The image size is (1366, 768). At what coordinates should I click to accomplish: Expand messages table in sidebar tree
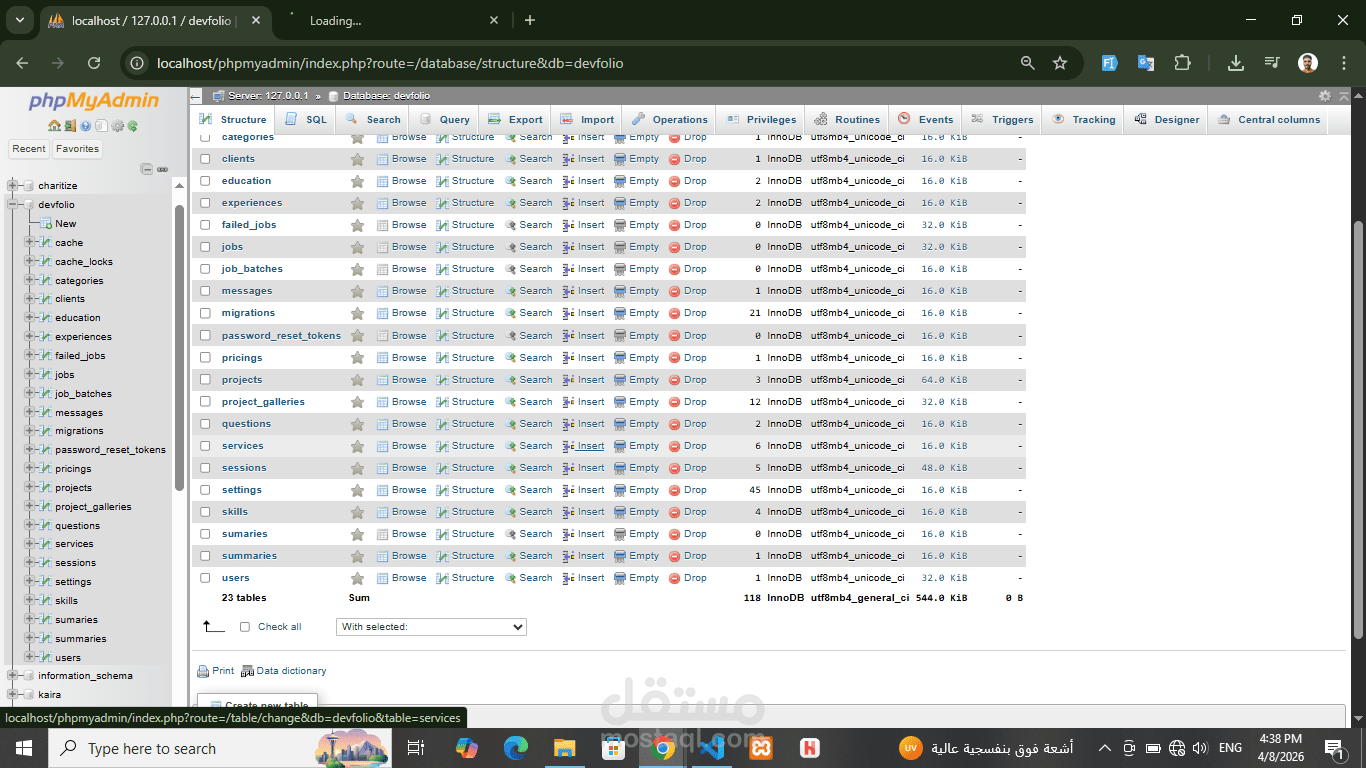[30, 413]
